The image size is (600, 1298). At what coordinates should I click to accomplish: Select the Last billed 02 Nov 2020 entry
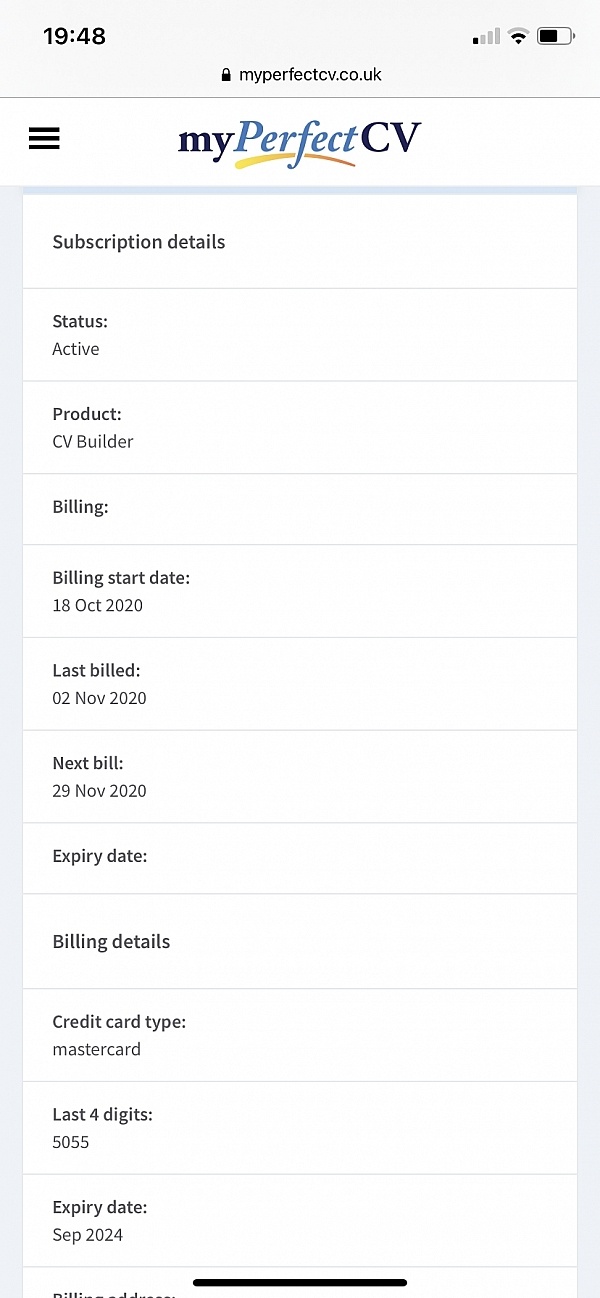(x=299, y=683)
